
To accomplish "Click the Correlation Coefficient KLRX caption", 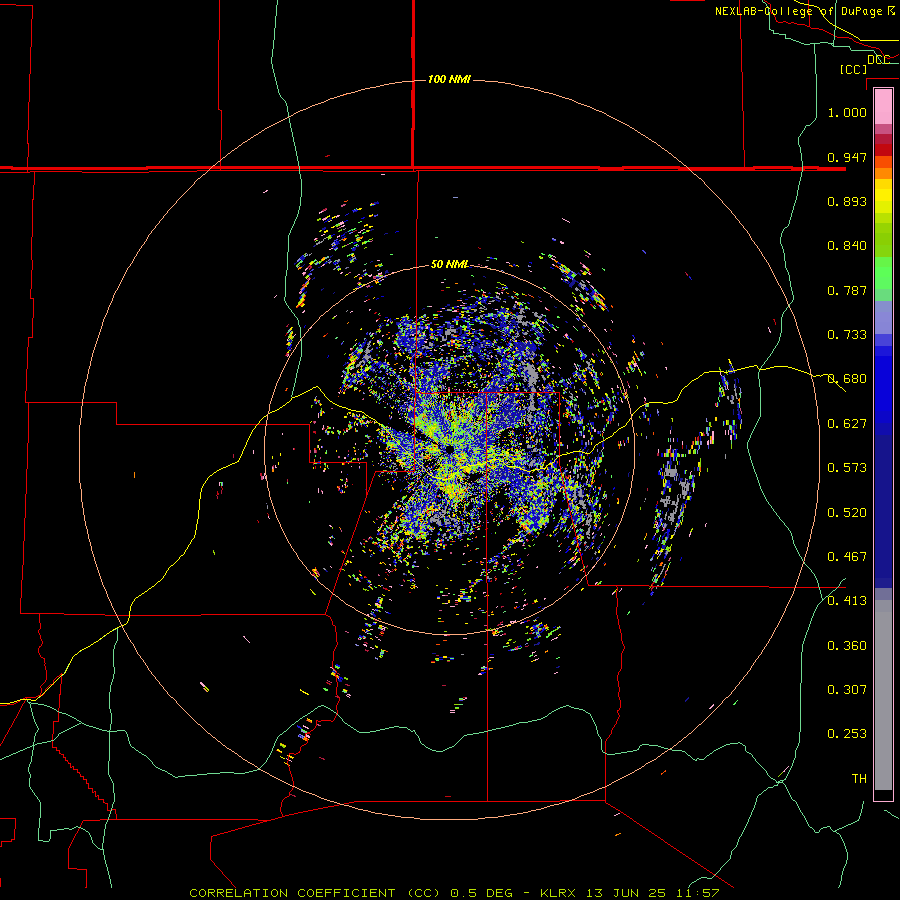I will [x=454, y=893].
